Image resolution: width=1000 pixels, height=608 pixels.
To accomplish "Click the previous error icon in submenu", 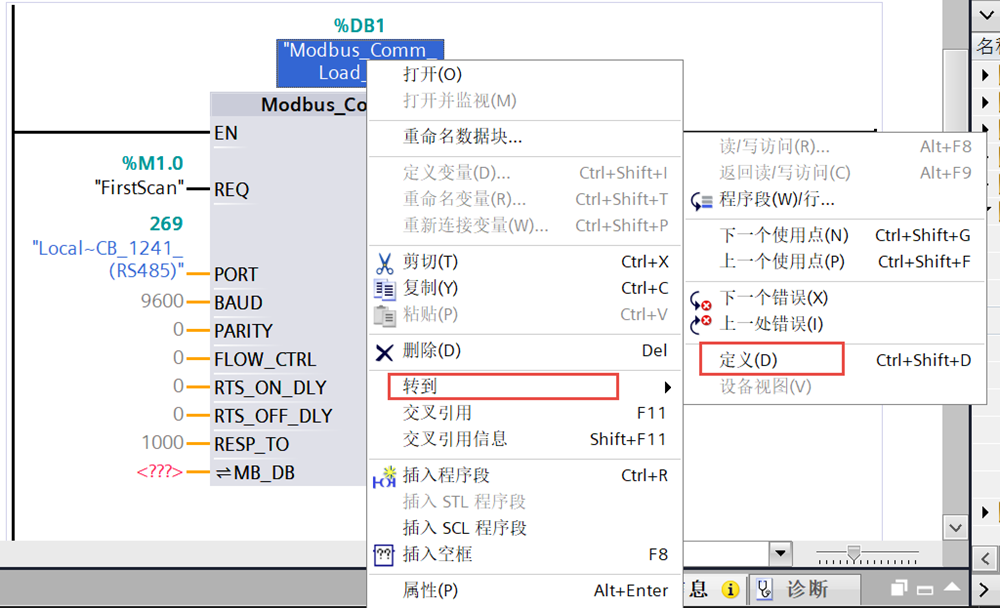I will tap(701, 324).
